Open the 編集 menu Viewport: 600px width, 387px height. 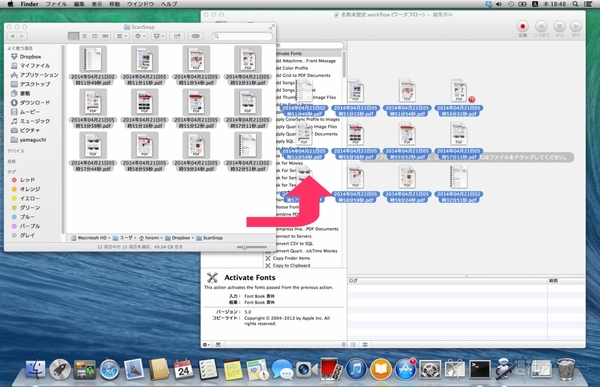tap(79, 4)
